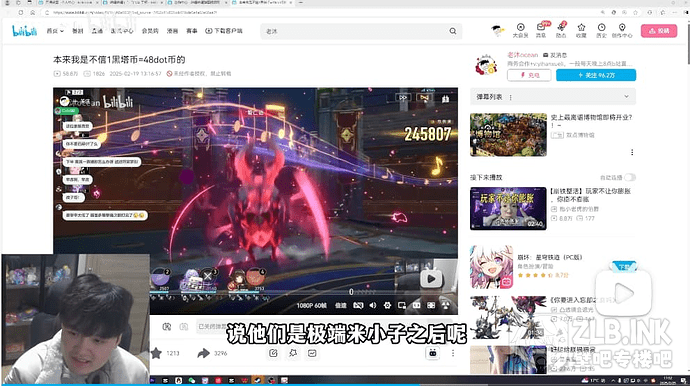This screenshot has width=690, height=386.
Task: Share the video via arrow icon 3296
Action: pyautogui.click(x=203, y=353)
